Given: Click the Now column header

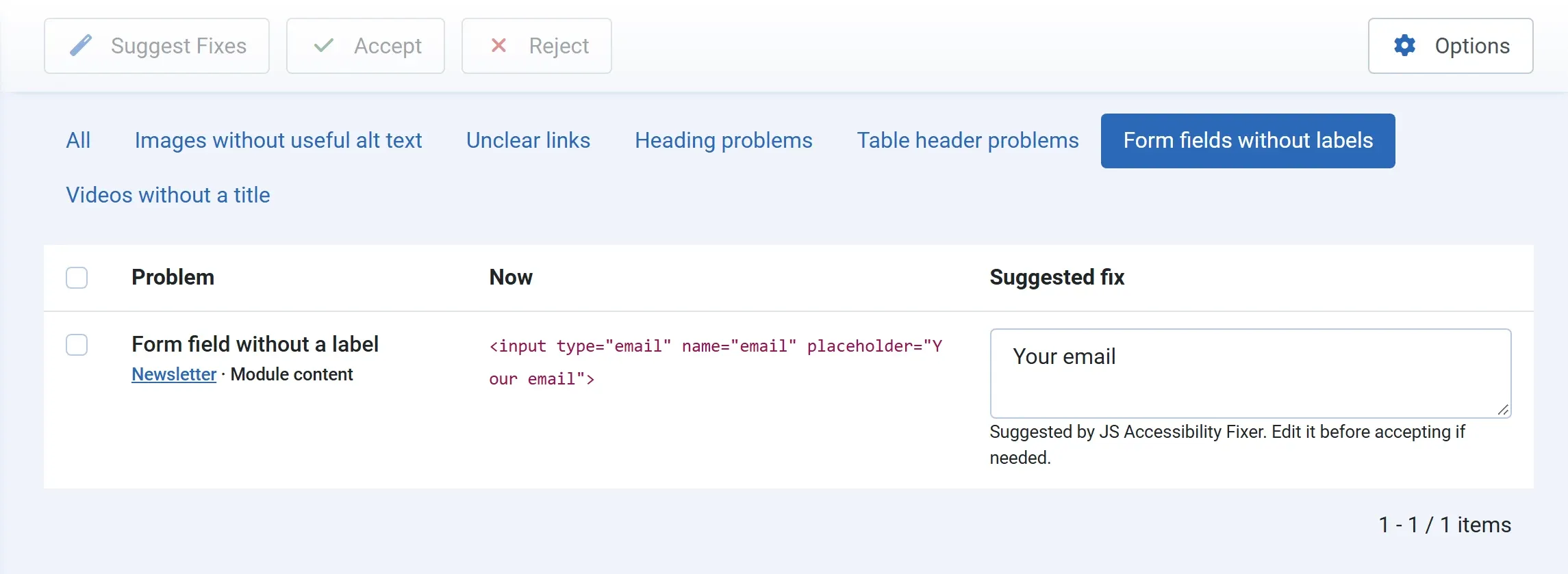Looking at the screenshot, I should click(511, 277).
